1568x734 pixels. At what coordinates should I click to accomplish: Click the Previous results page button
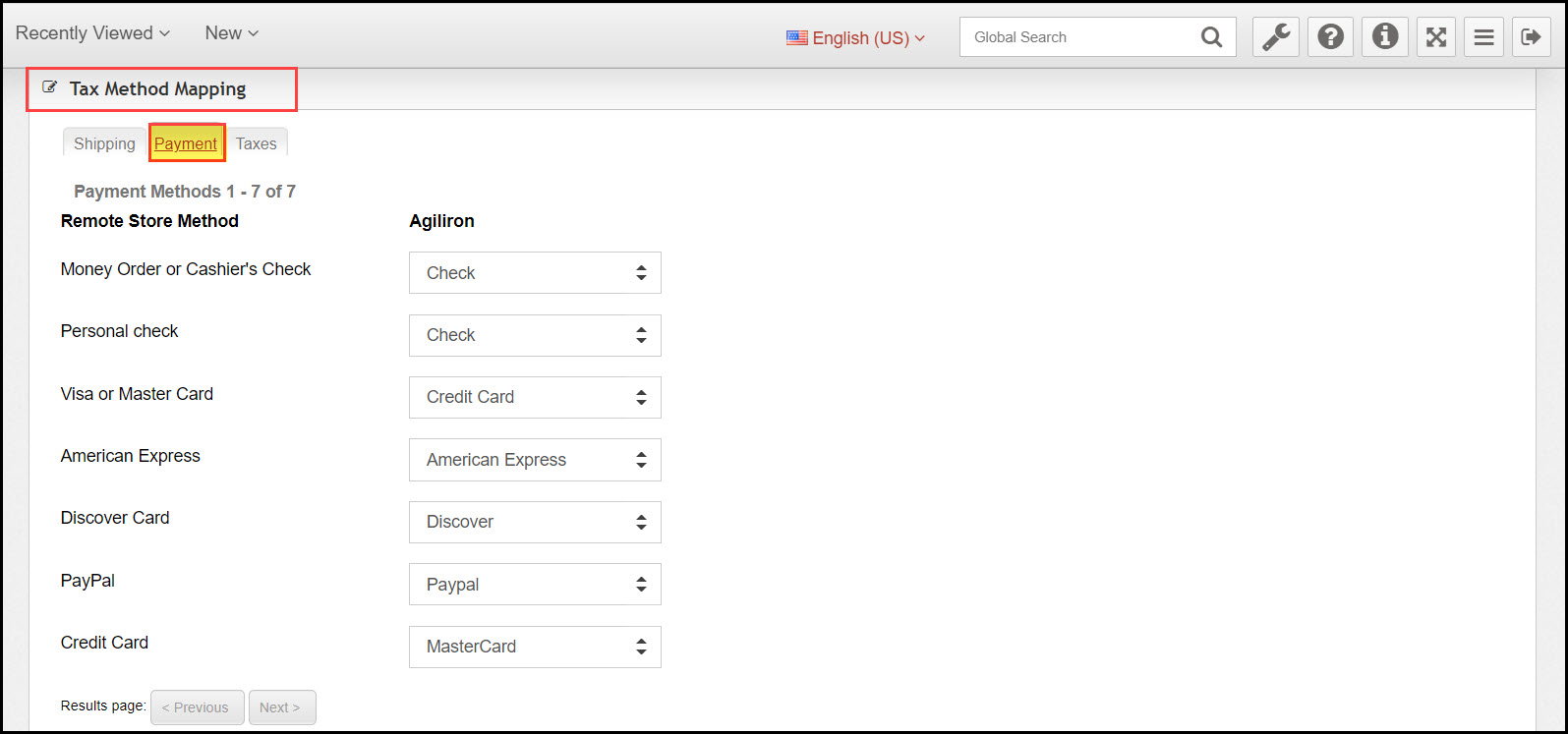[x=197, y=706]
